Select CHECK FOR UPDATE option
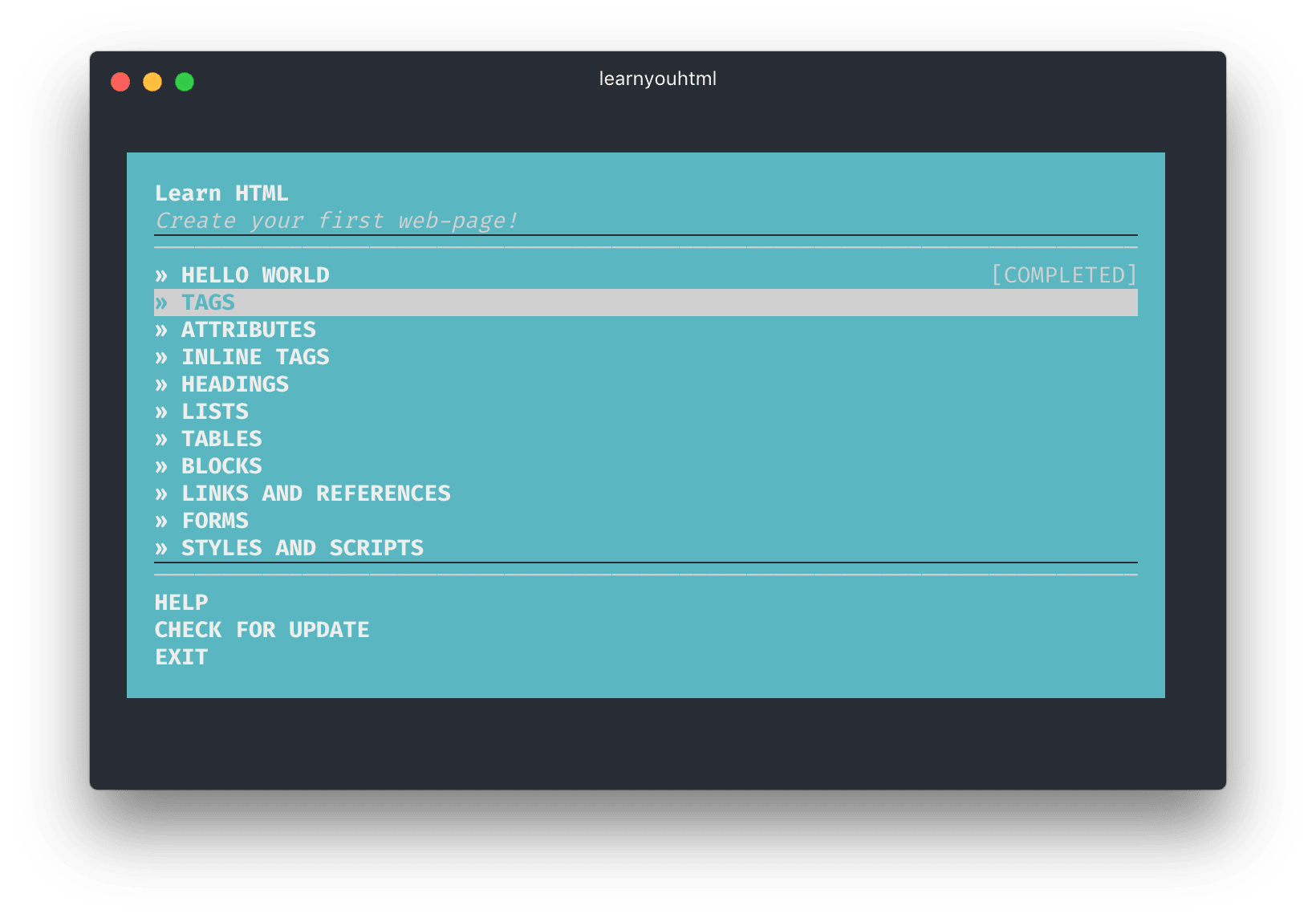This screenshot has height=918, width=1316. pos(262,630)
